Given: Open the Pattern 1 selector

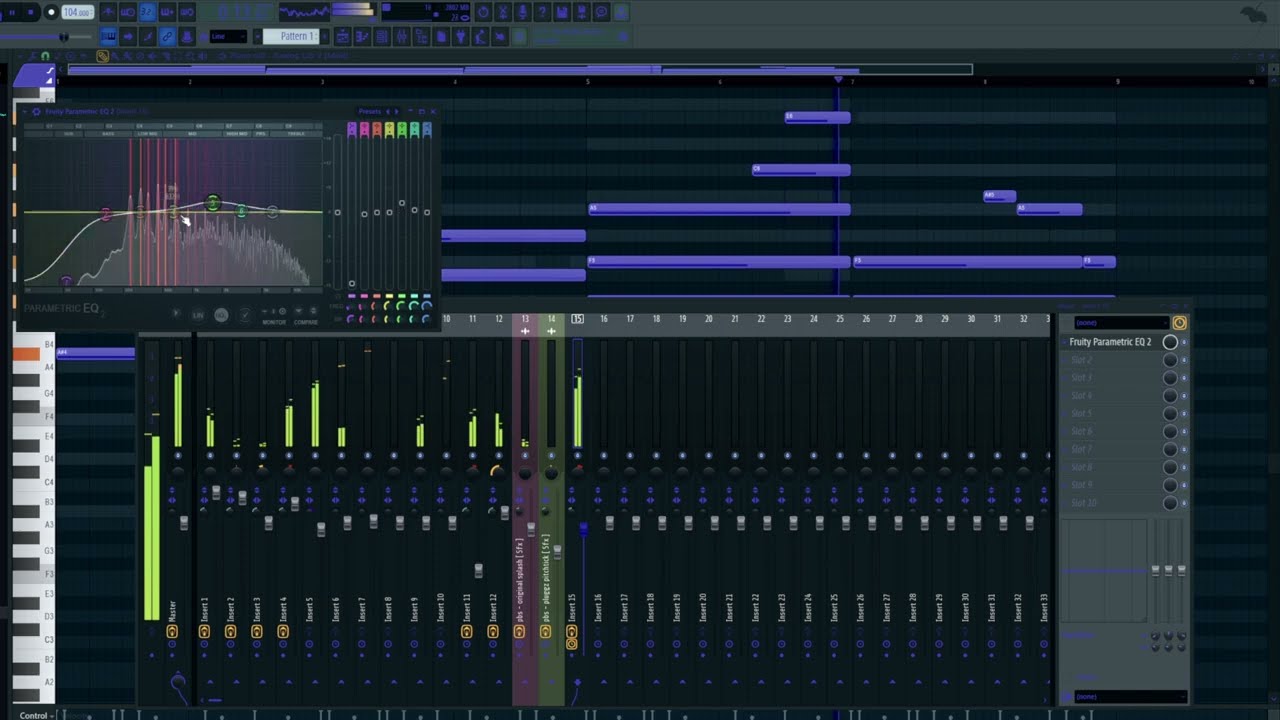Looking at the screenshot, I should pyautogui.click(x=290, y=36).
